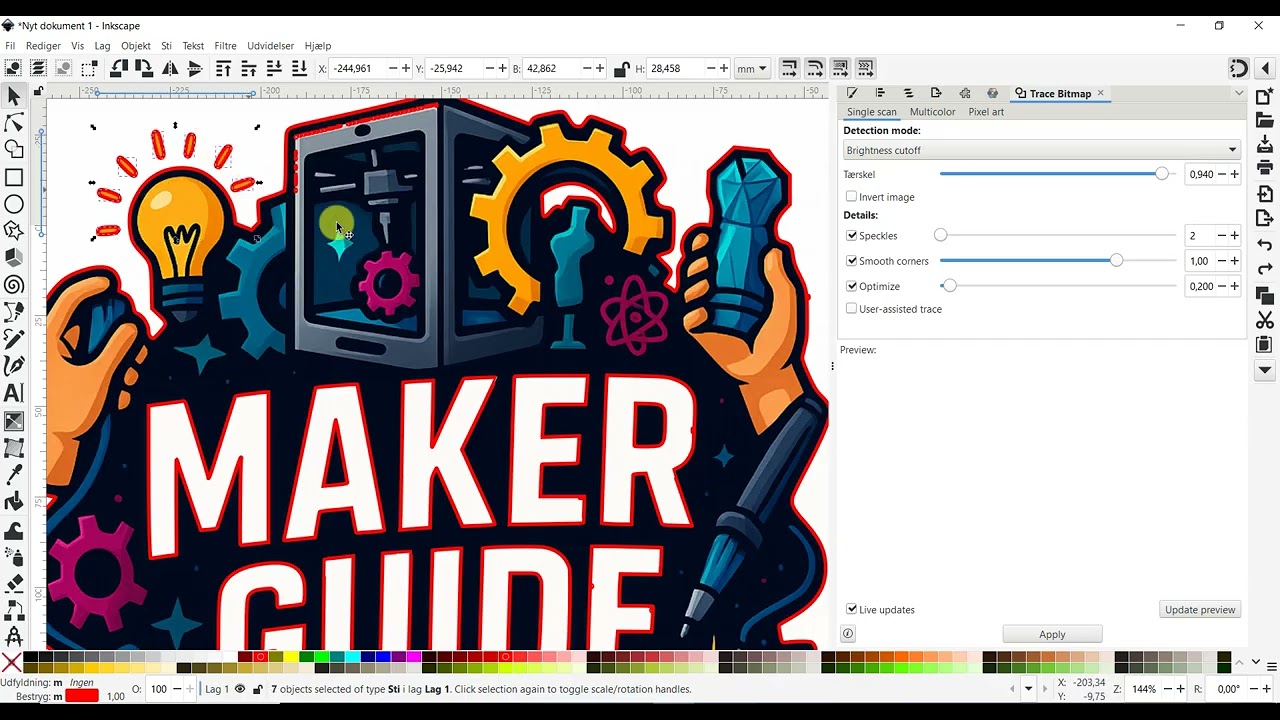Screen dimensions: 1280x720
Task: Increase Tærskel value with plus button
Action: point(1235,175)
